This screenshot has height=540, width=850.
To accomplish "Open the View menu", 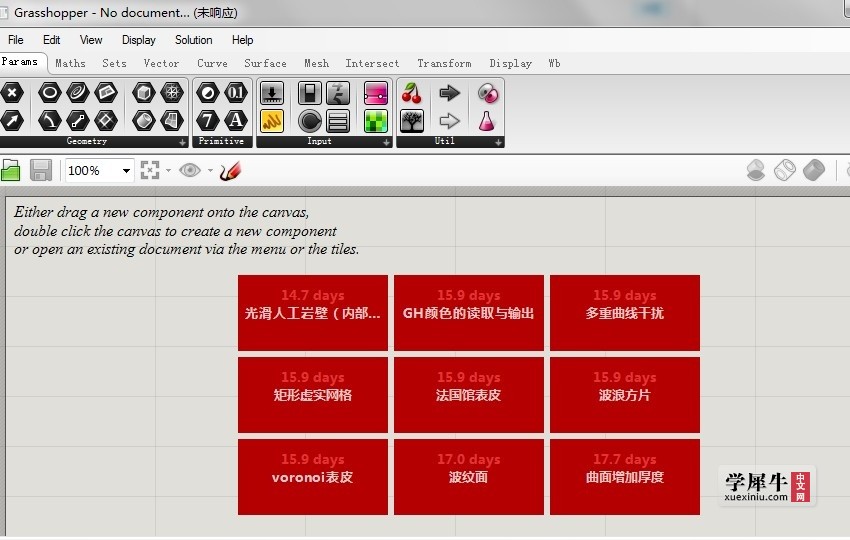I will pos(91,40).
